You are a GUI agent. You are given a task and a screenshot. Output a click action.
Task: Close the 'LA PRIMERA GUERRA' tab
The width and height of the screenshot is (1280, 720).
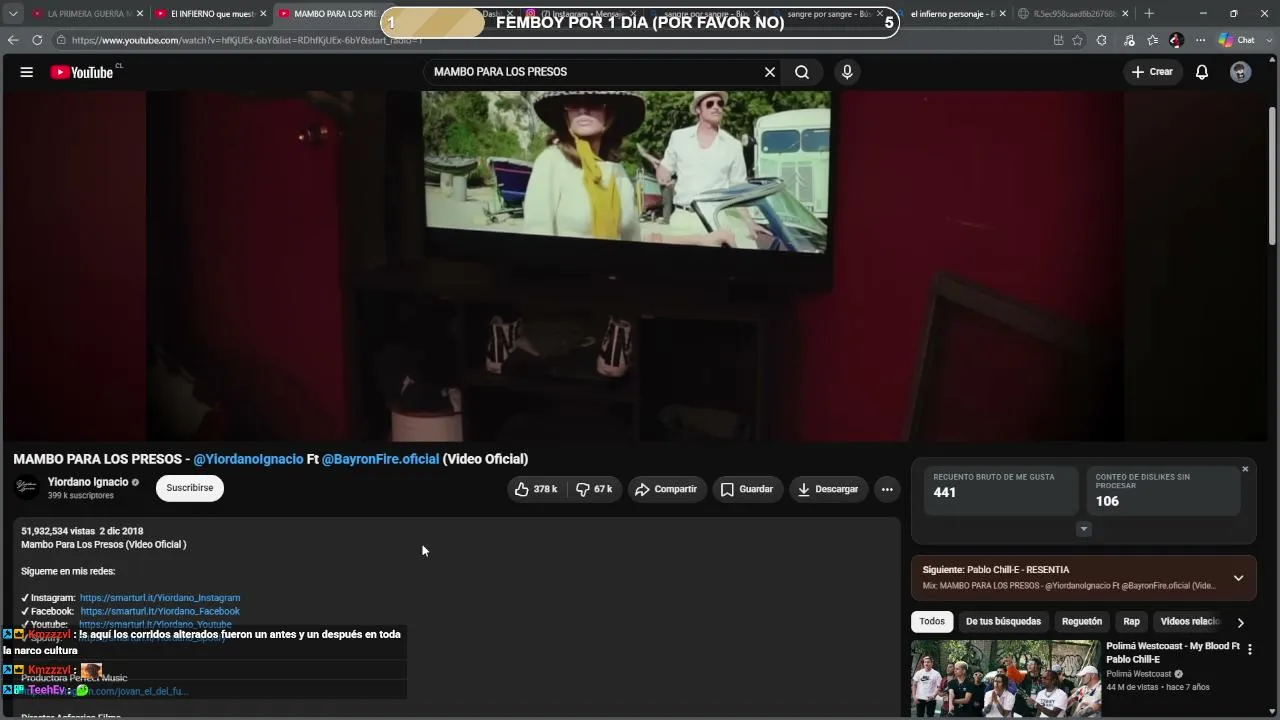[140, 14]
